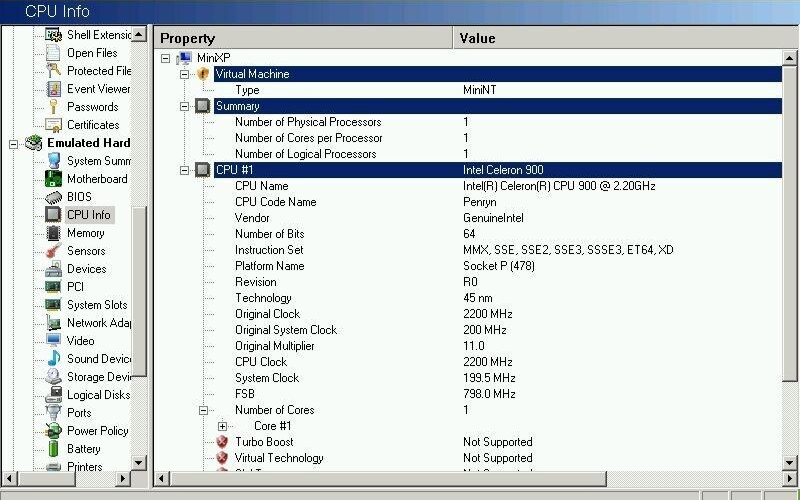The image size is (800, 500).
Task: Click the BIOS chip icon
Action: click(53, 197)
